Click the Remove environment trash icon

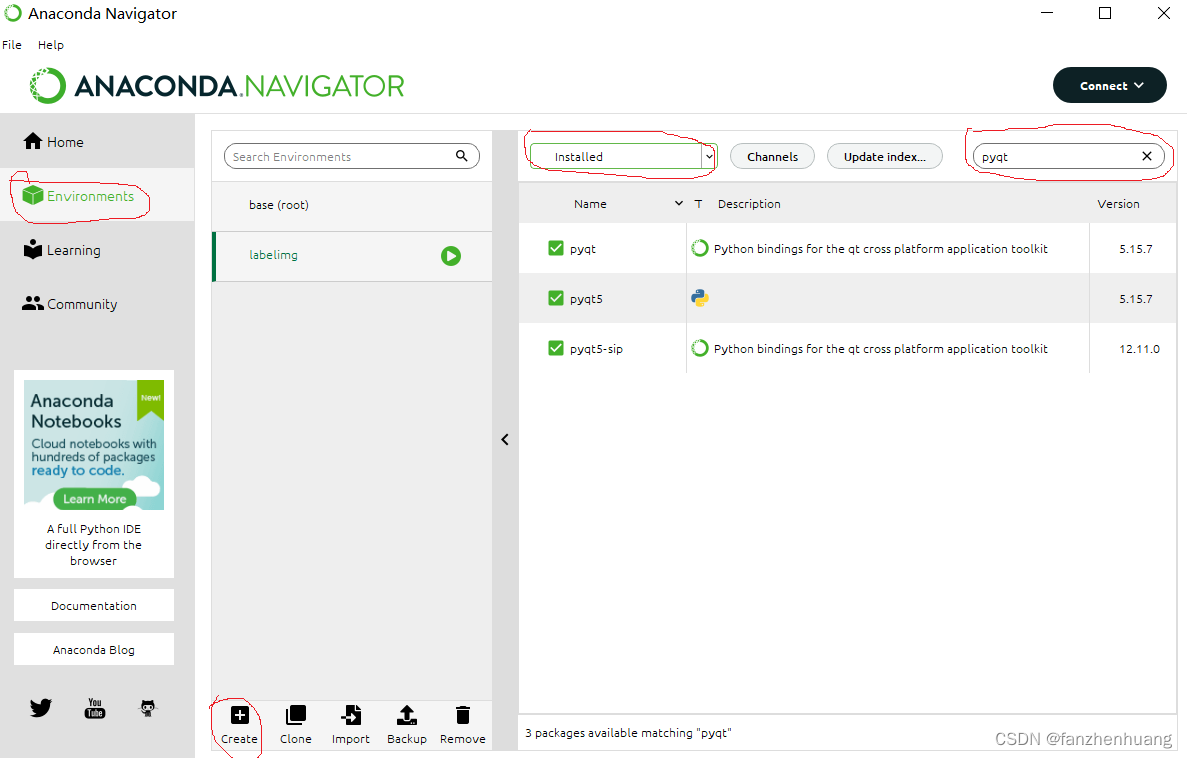[x=463, y=715]
